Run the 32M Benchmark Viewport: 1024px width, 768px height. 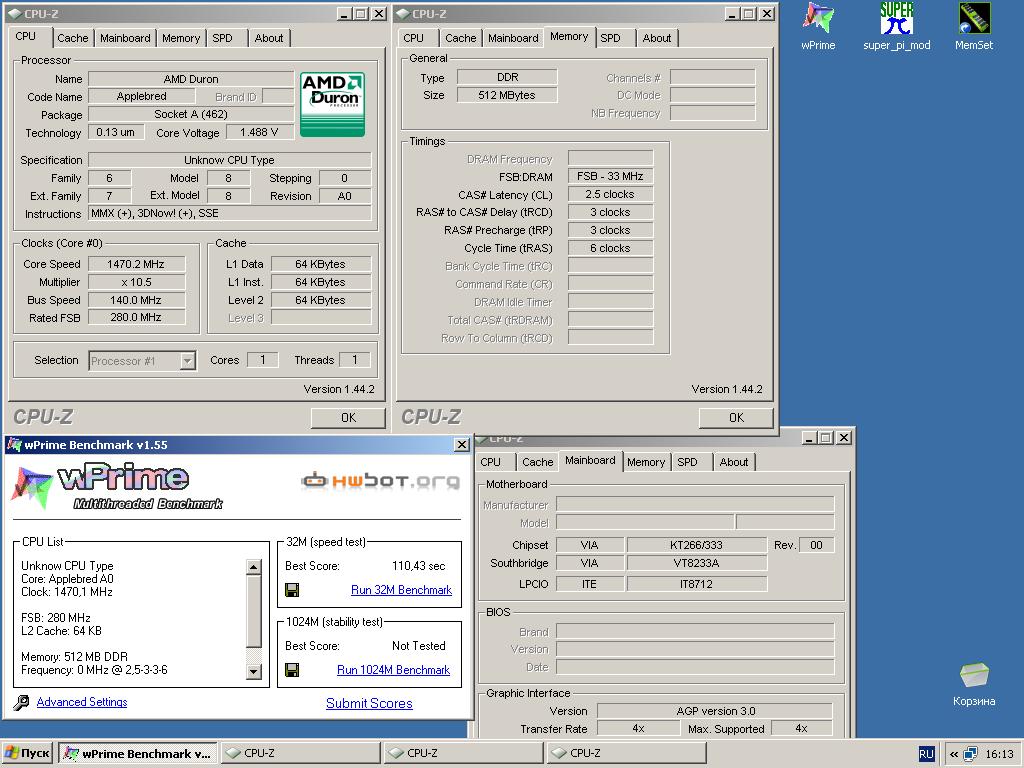point(401,590)
